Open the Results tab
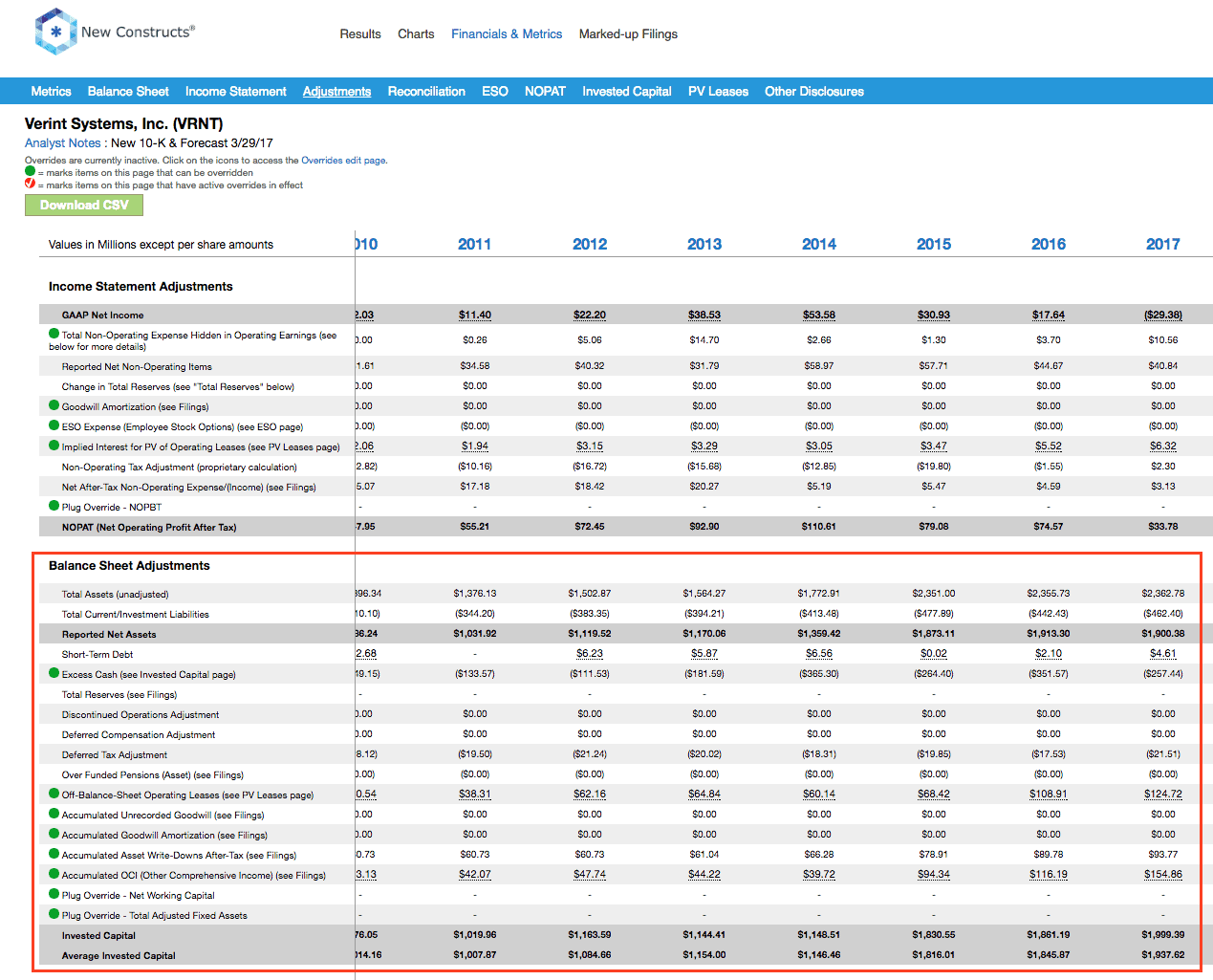Image resolution: width=1213 pixels, height=980 pixels. (x=360, y=33)
